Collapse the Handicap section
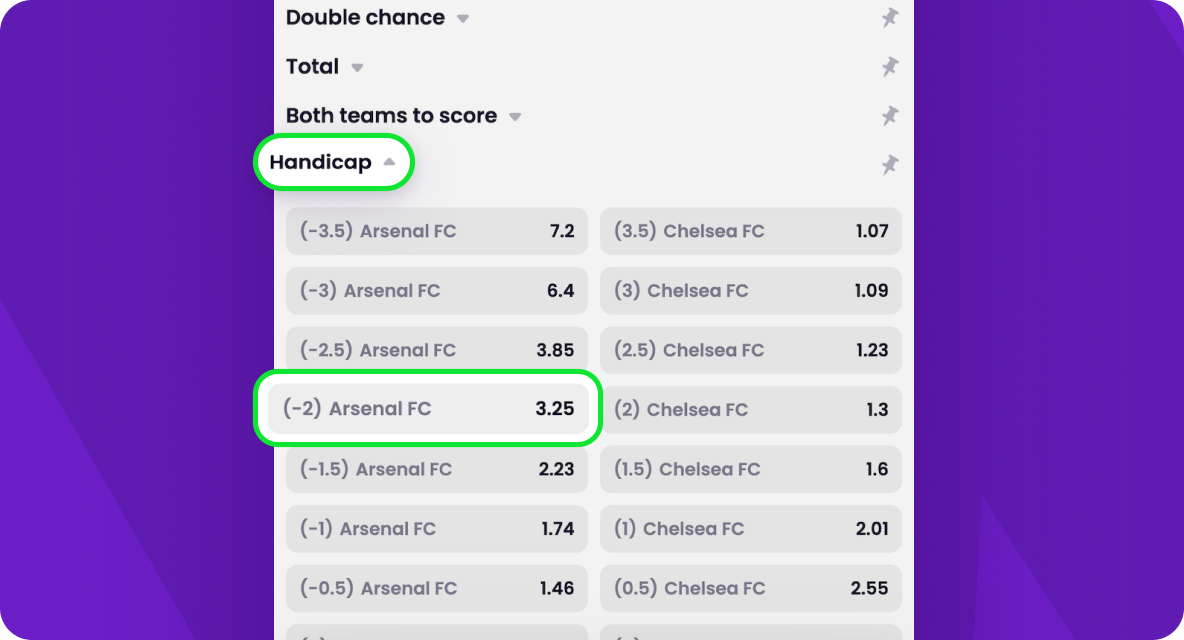 click(389, 162)
